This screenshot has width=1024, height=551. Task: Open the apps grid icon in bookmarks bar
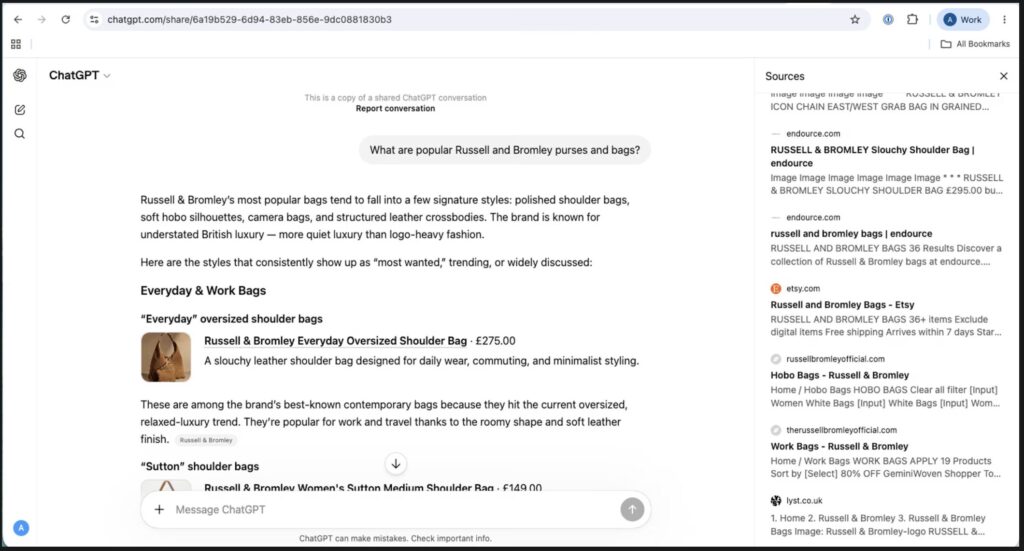click(x=16, y=44)
